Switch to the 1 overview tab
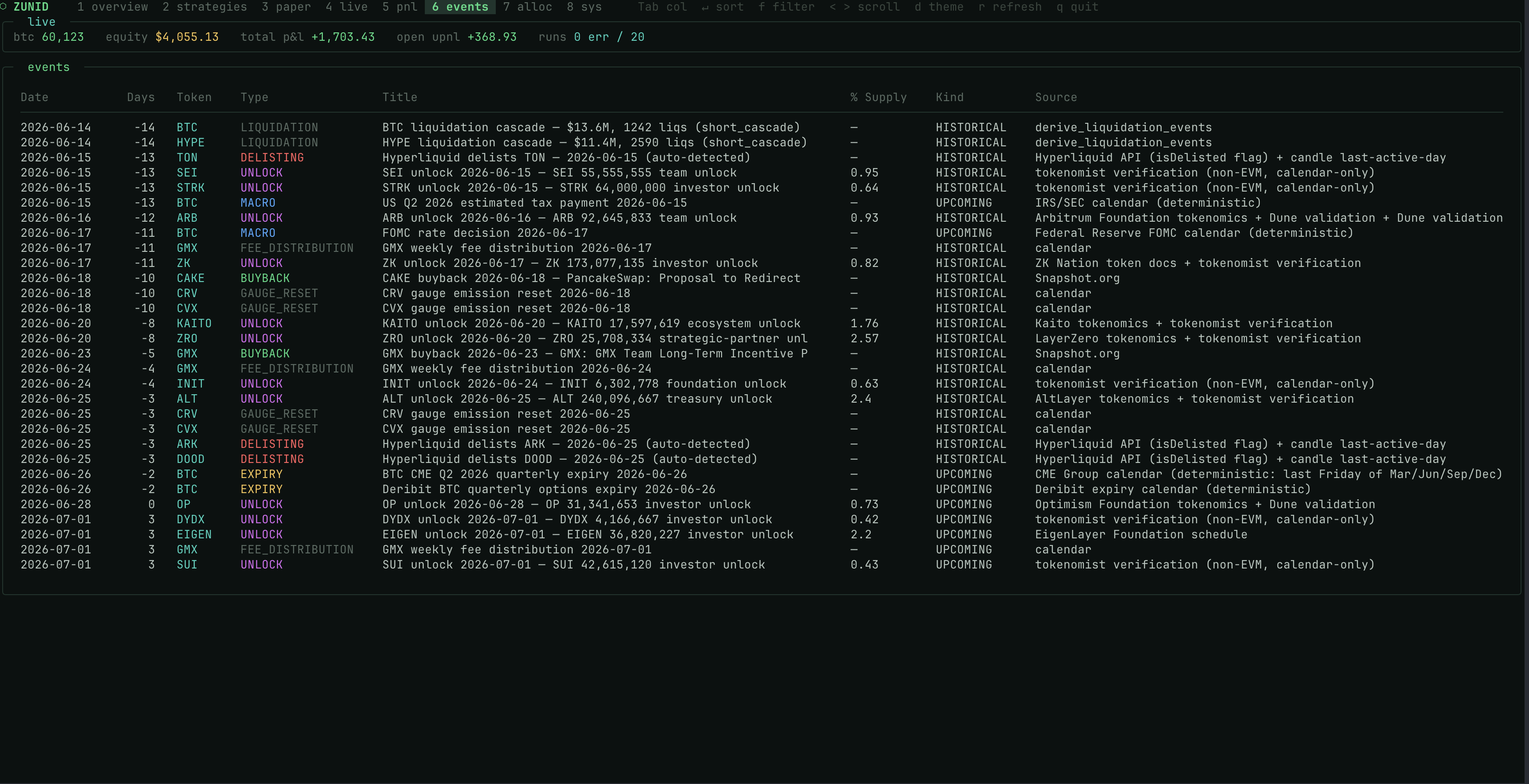The image size is (1529, 784). coord(112,7)
